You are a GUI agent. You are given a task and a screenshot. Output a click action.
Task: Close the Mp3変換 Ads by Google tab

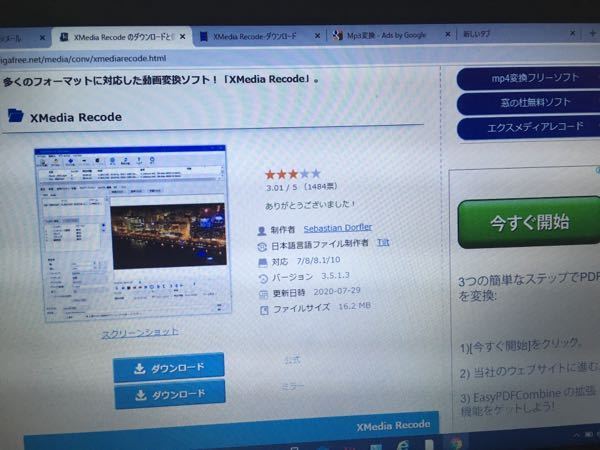coord(448,34)
